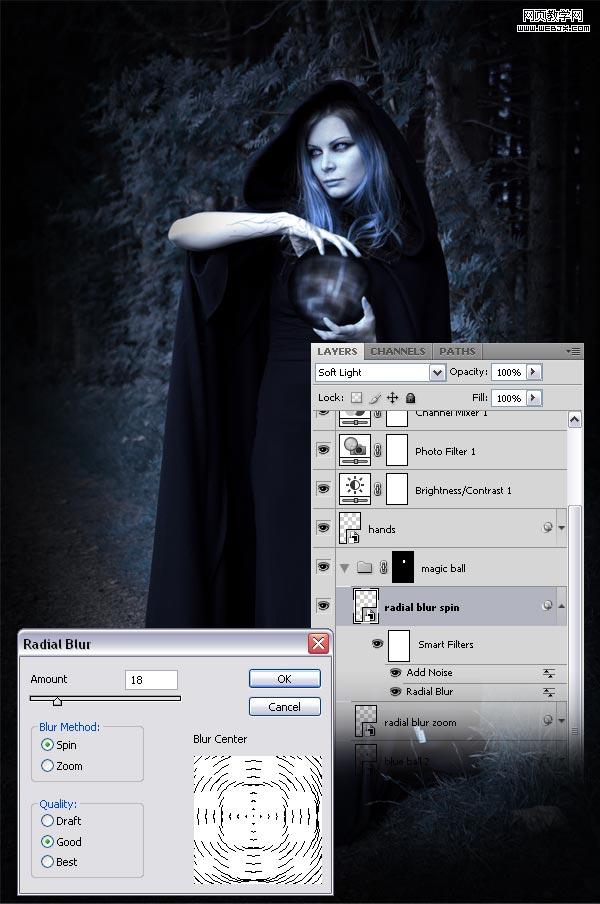Hide the Photo Filter 1 layer
Viewport: 600px width, 904px height.
[323, 450]
